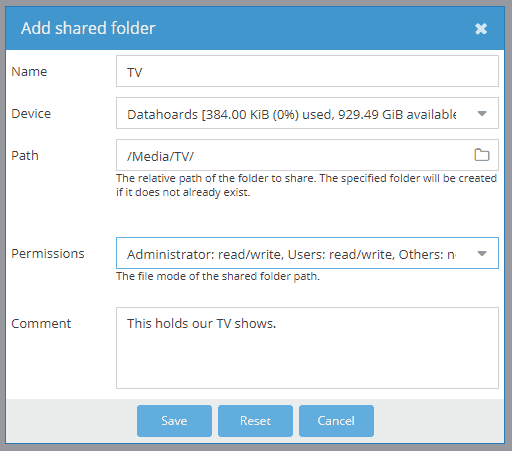Reset the form fields
This screenshot has height=451, width=512.
tap(255, 421)
